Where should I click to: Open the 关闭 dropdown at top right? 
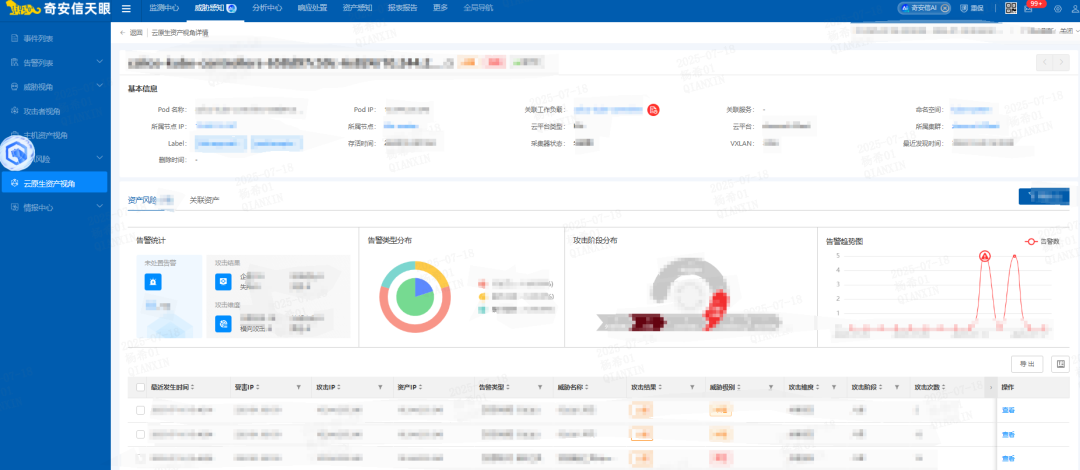tap(1068, 31)
